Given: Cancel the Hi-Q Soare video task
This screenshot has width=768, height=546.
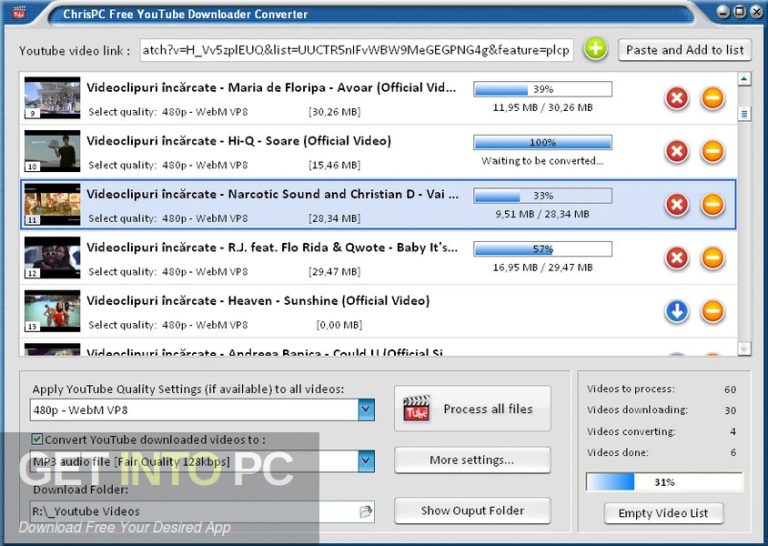Looking at the screenshot, I should [x=677, y=151].
